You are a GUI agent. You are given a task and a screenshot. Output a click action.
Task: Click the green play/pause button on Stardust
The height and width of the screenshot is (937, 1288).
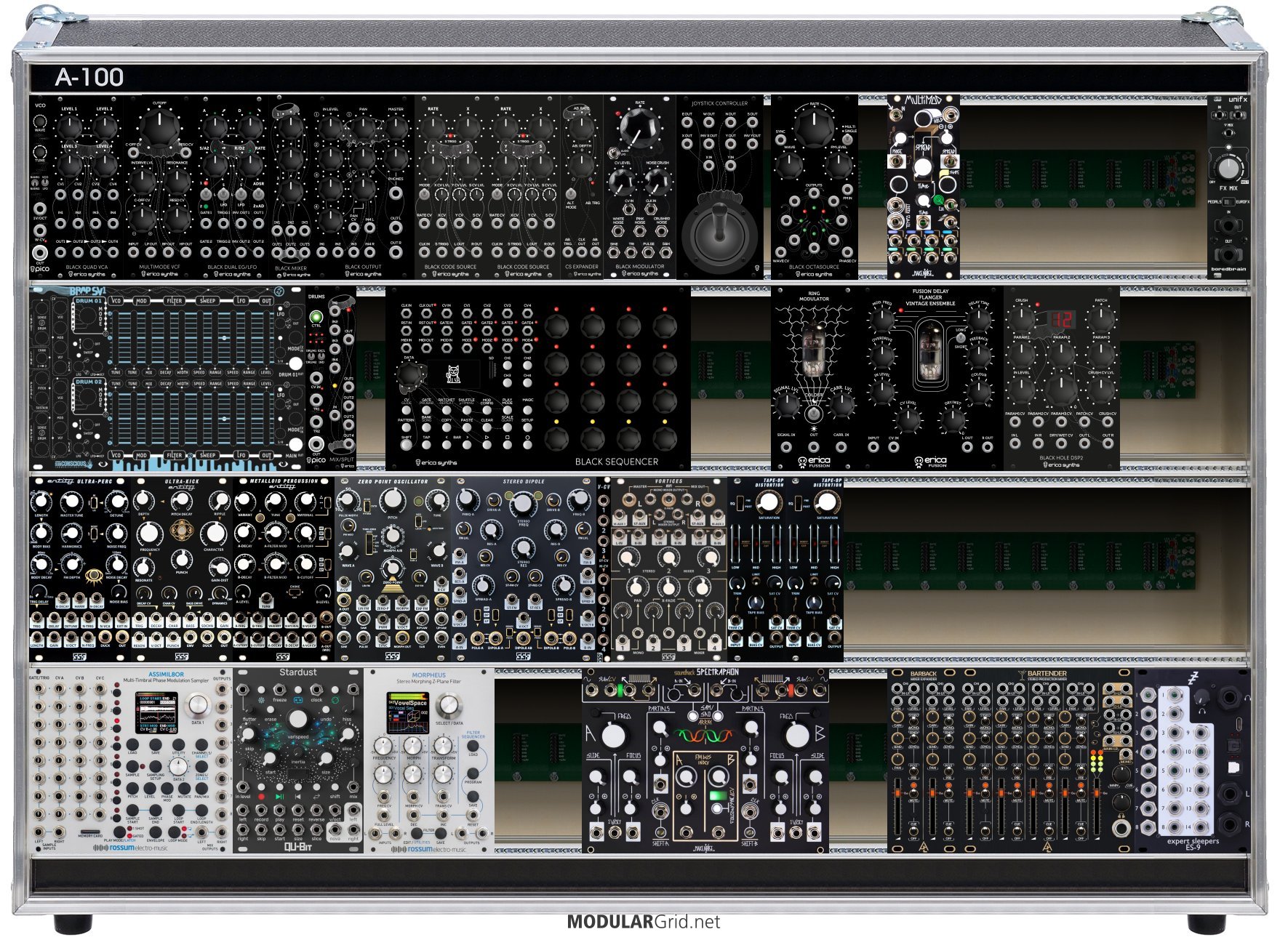pos(279,797)
